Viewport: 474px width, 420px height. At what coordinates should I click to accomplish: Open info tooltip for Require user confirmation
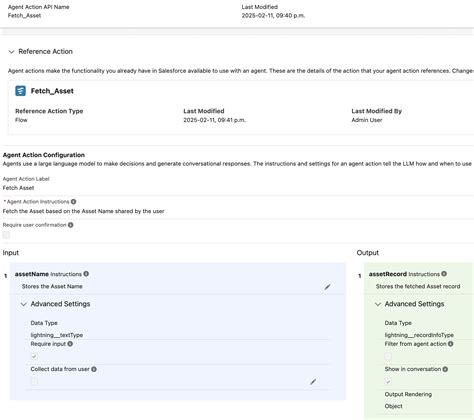(x=70, y=225)
